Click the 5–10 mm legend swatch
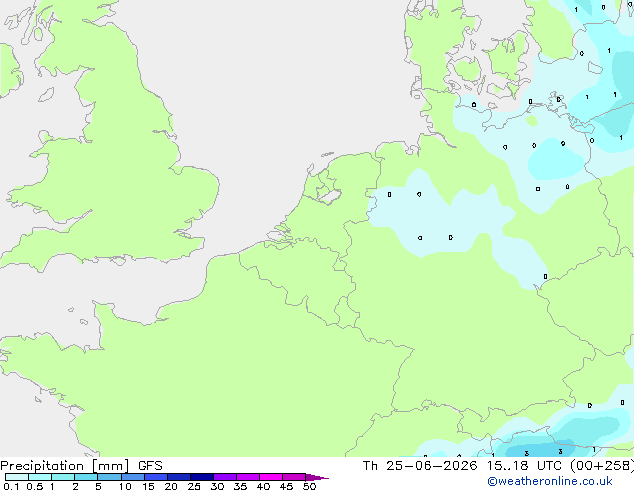The image size is (634, 490). pos(109,477)
